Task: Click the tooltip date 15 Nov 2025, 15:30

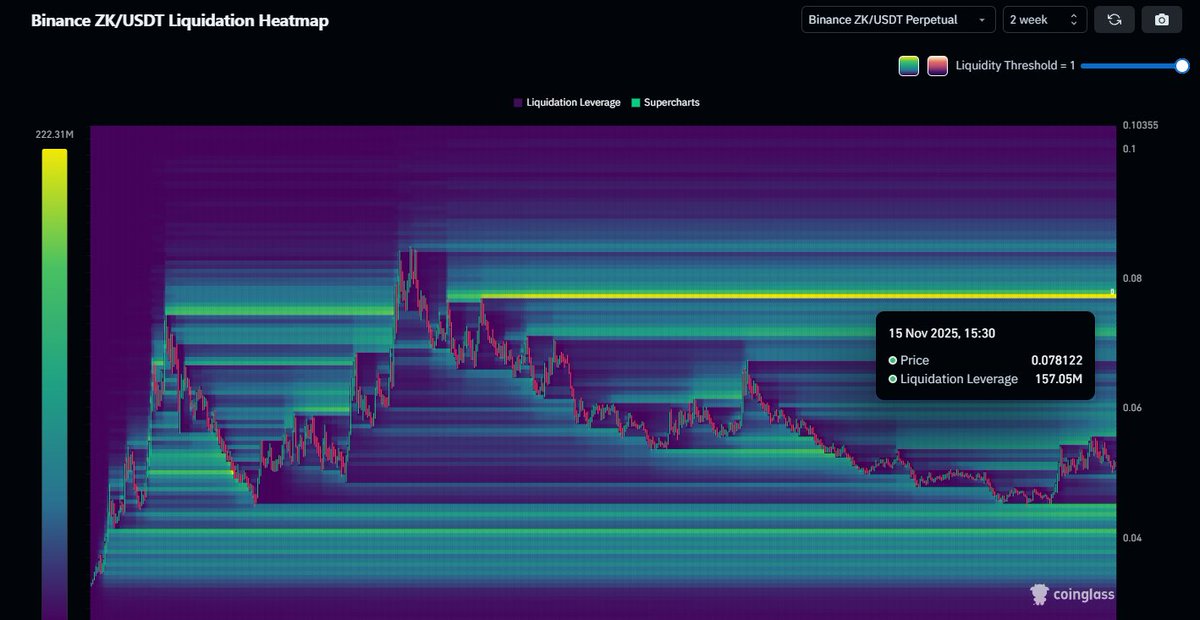Action: (941, 333)
